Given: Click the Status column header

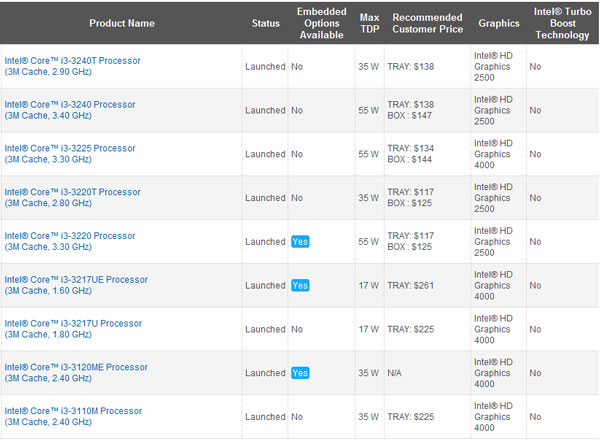Looking at the screenshot, I should pos(266,22).
